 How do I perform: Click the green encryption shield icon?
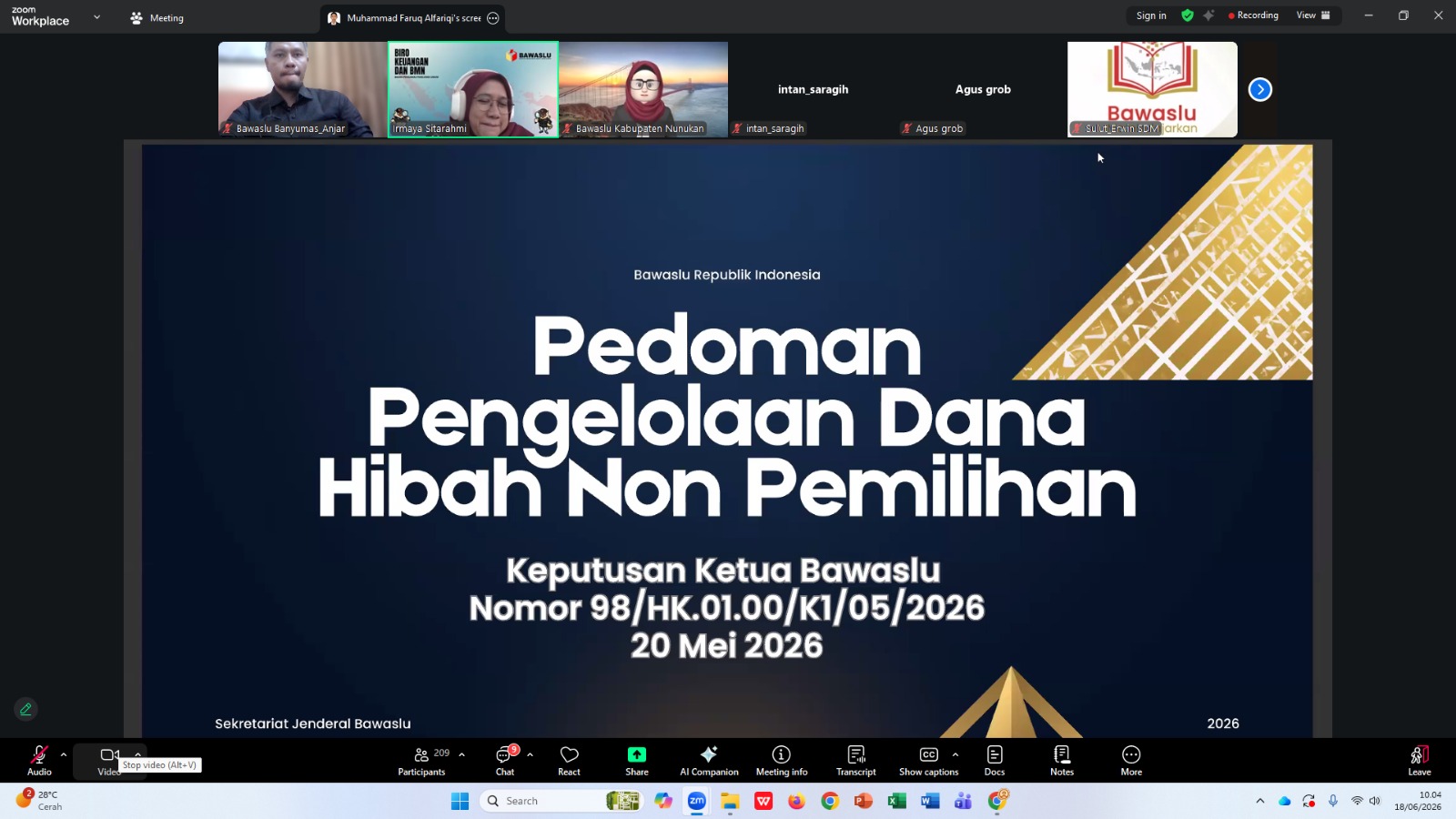click(x=1187, y=15)
